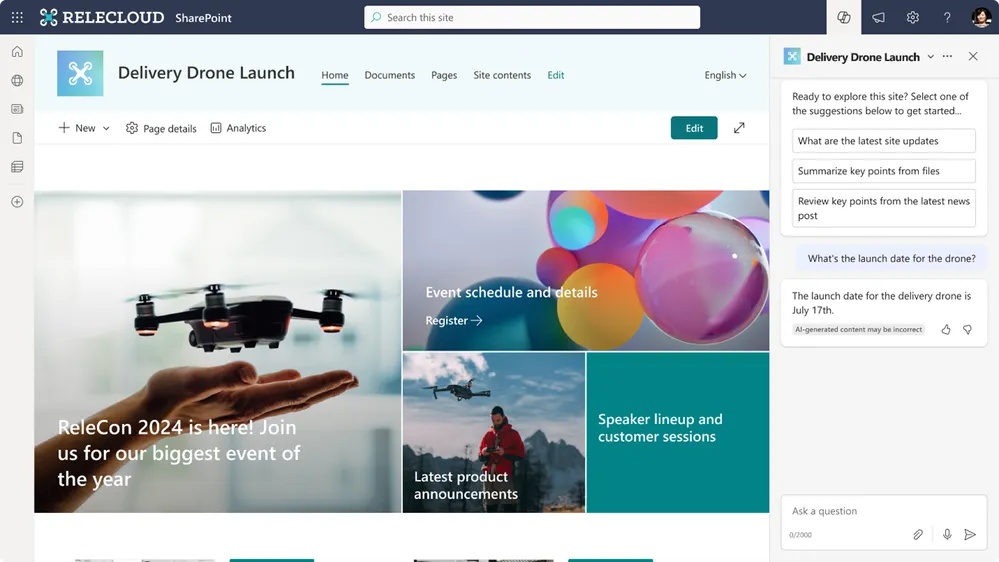Select 'Summarize key points from files' suggestion
The height and width of the screenshot is (562, 999).
point(884,171)
